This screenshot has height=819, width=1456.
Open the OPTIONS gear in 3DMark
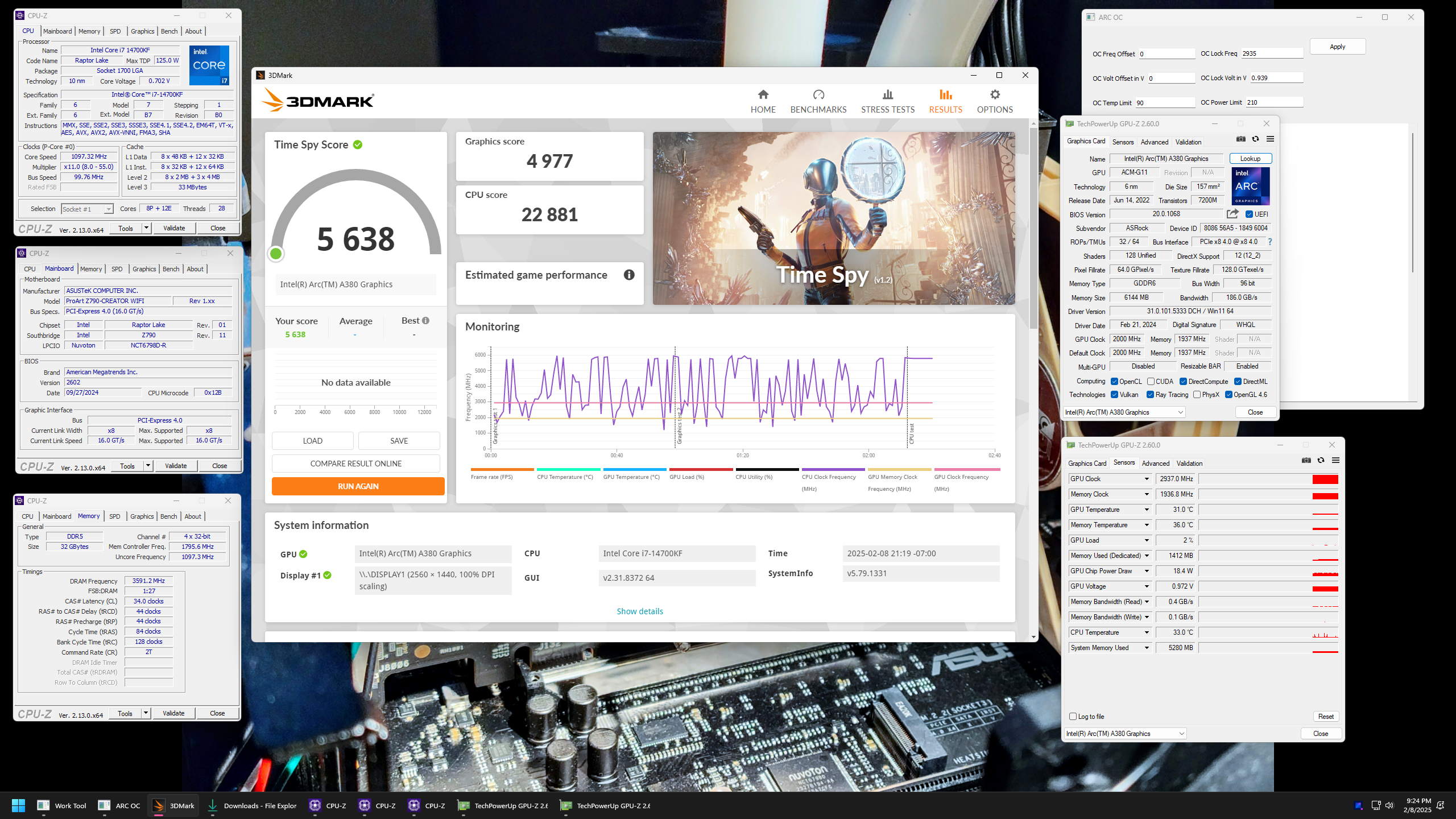click(x=995, y=101)
